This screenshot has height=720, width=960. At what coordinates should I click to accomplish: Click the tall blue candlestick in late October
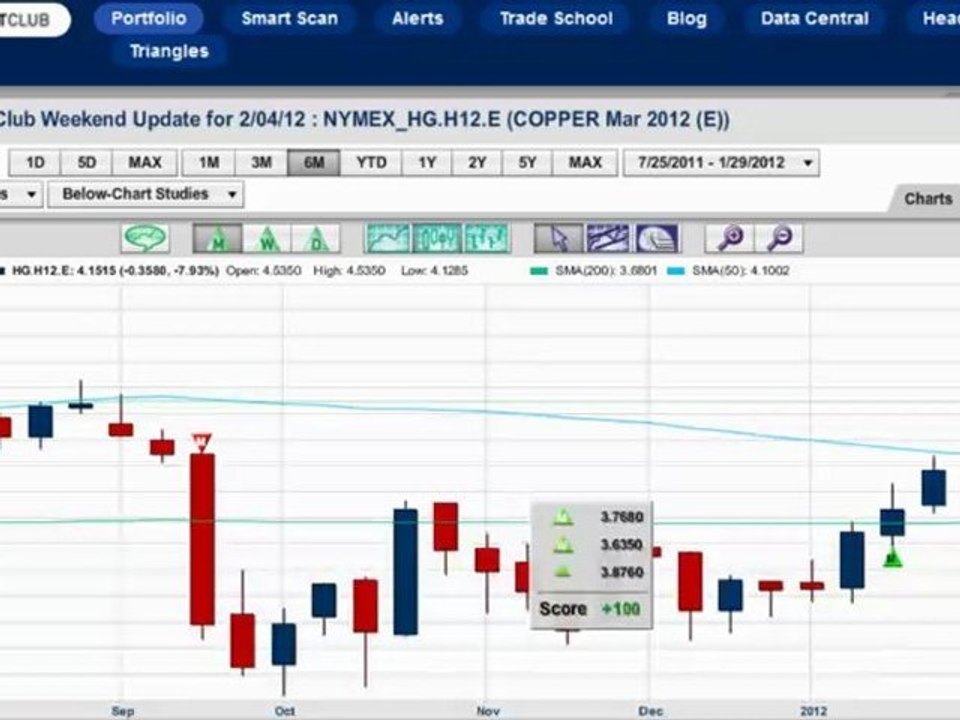click(405, 572)
